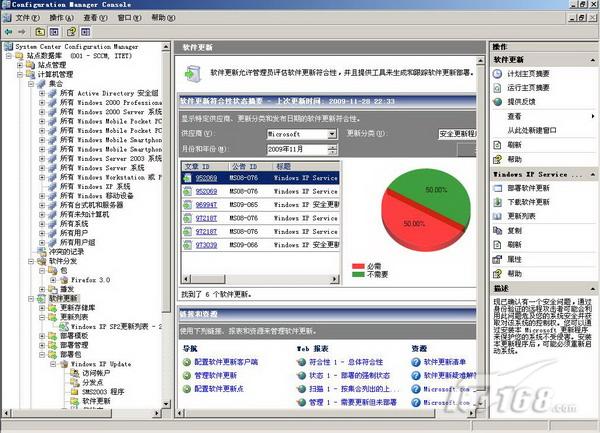
Task: Click the globe icon beside 符合性 1 report
Action: point(302,362)
